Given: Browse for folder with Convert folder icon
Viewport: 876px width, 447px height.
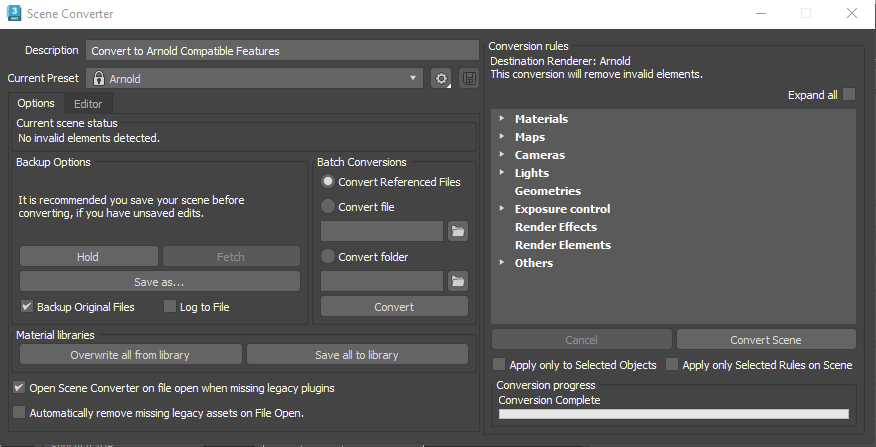Looking at the screenshot, I should [x=458, y=280].
